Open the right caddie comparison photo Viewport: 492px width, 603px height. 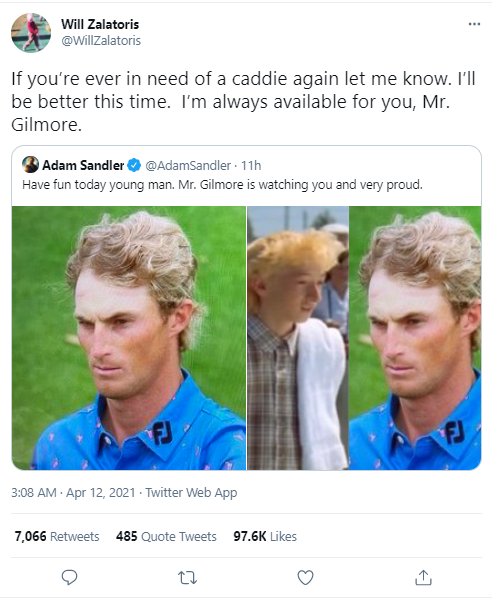[x=364, y=338]
